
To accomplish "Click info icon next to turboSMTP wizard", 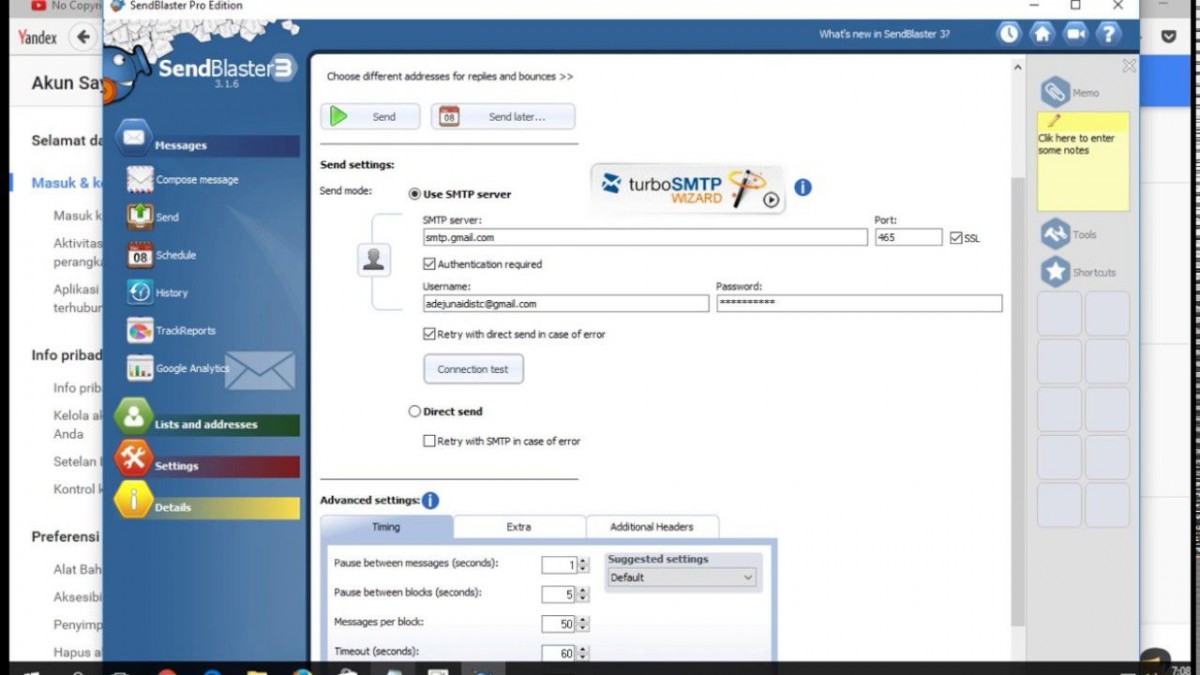I will tap(802, 187).
